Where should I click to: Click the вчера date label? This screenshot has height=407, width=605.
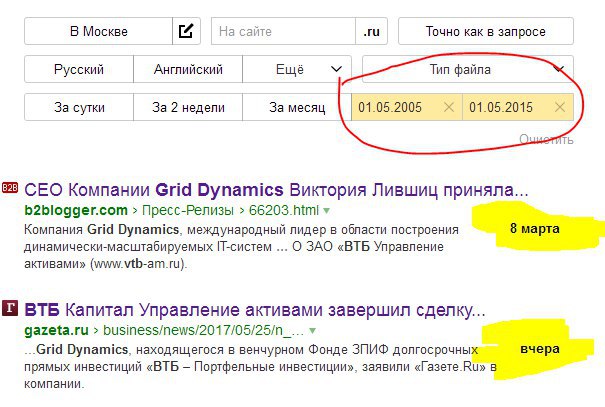[540, 348]
